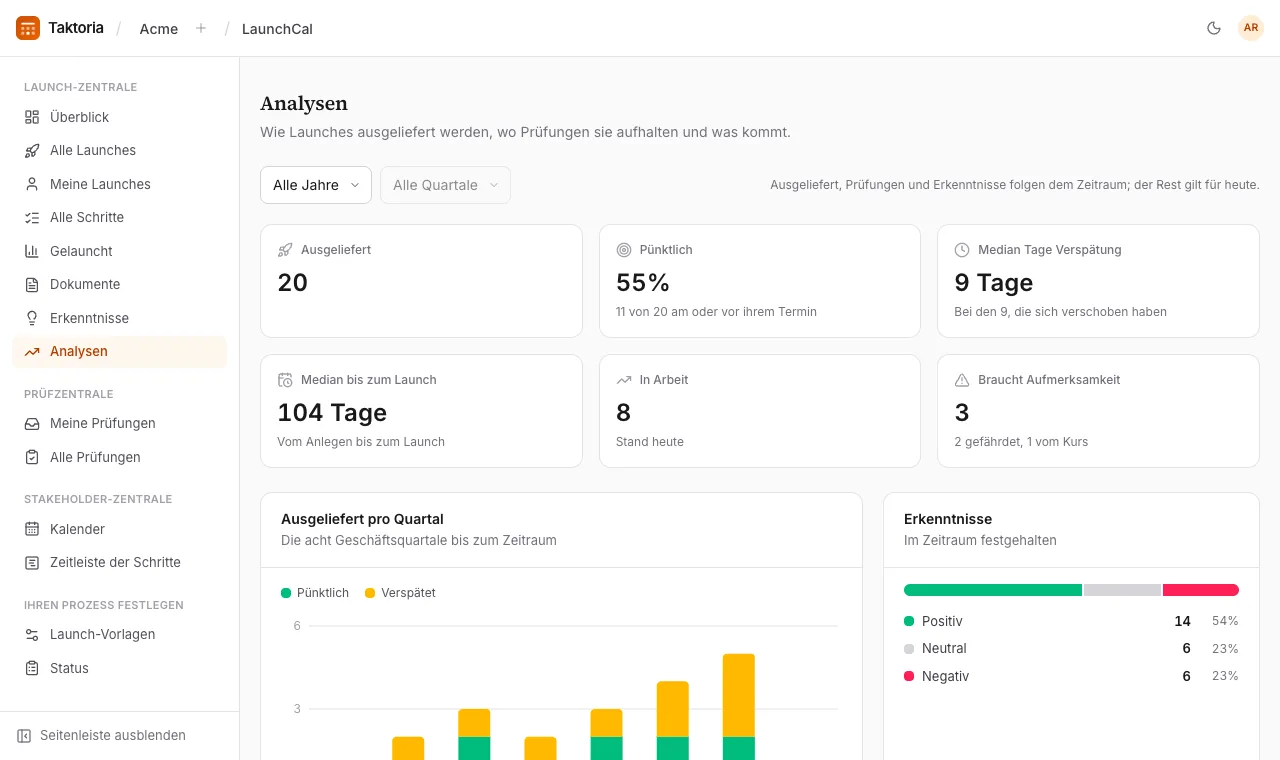Click the Braucht Aufmerksamkeit card
Viewport: 1280px width, 760px height.
[x=1098, y=411]
